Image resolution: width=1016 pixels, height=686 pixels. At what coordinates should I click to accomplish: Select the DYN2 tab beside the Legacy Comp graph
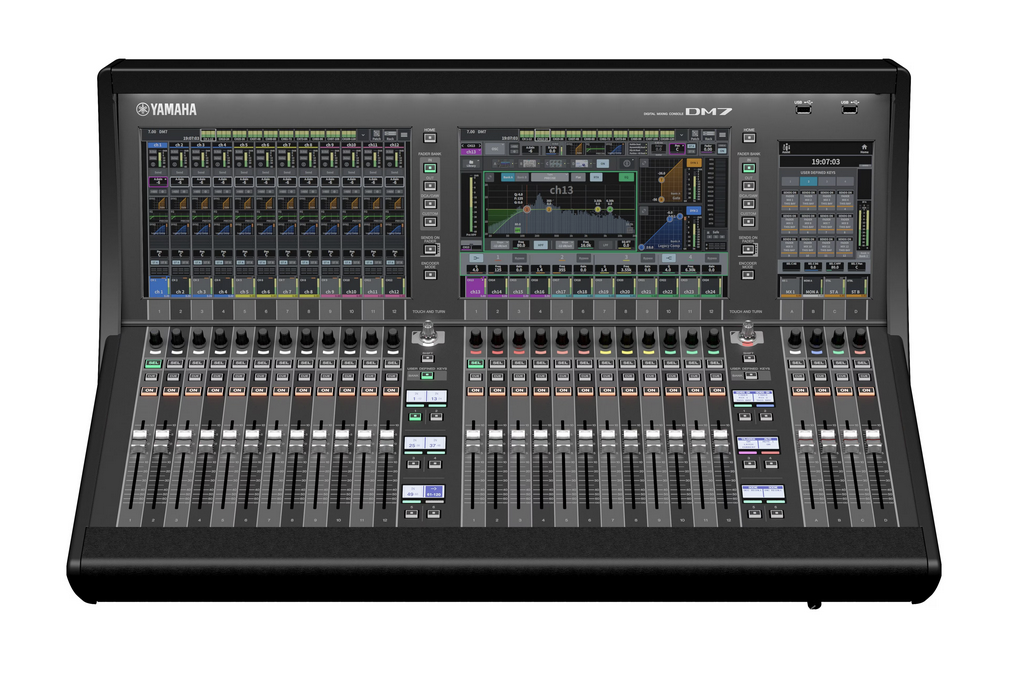tap(693, 211)
